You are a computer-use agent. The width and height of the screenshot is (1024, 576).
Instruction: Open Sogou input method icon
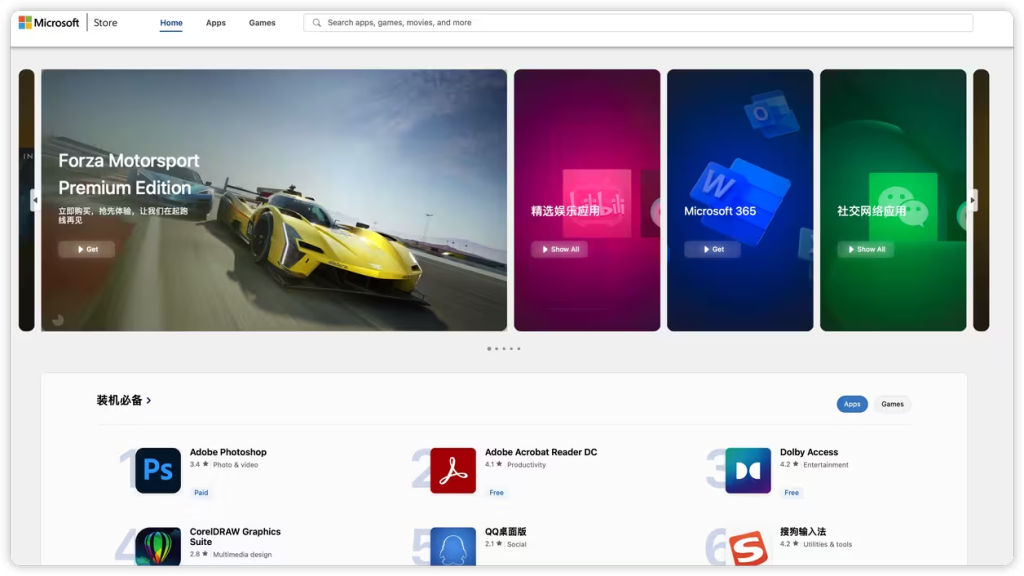748,547
